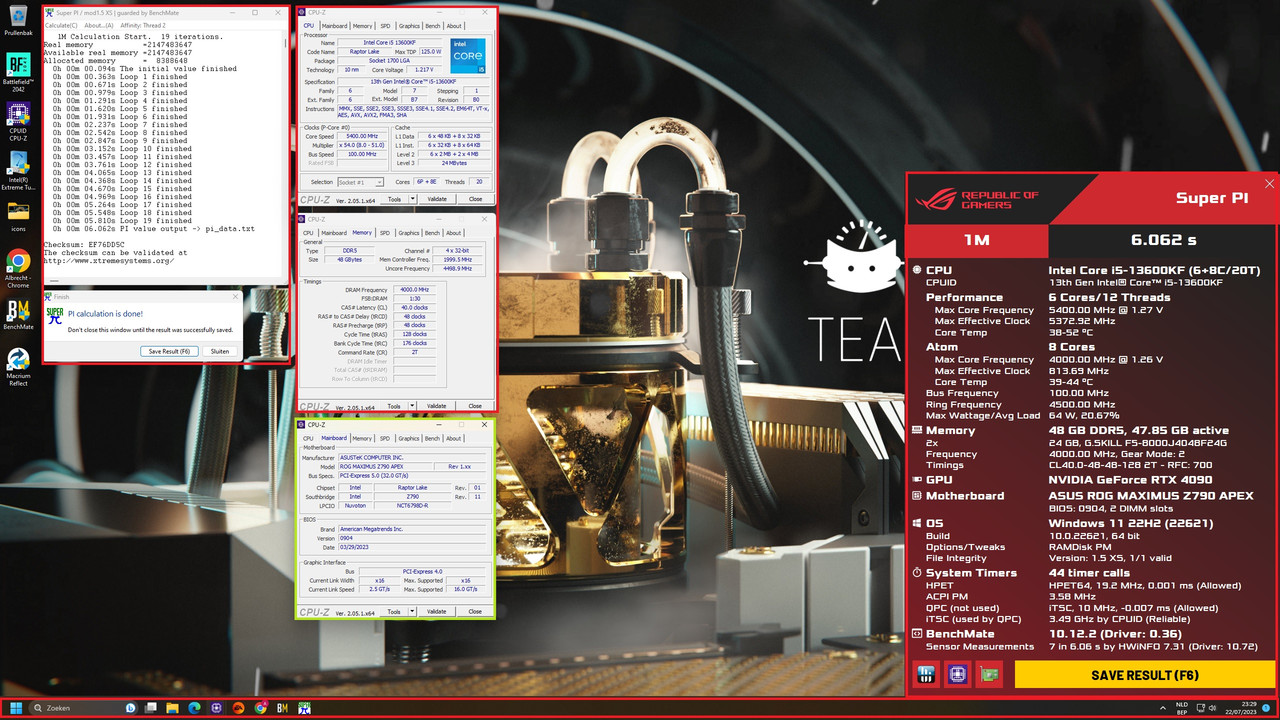Click Sluiten button in Finish dialog

point(219,351)
